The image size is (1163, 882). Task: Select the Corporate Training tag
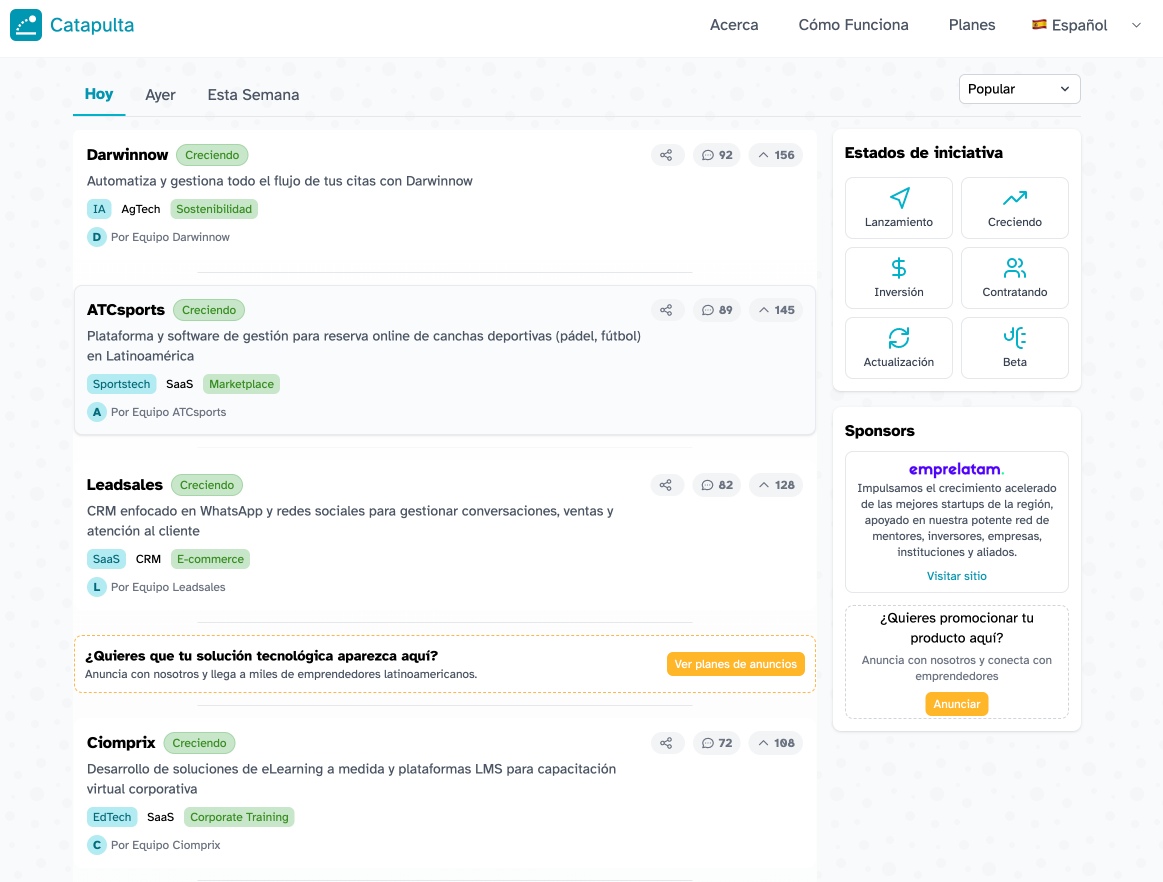click(x=239, y=817)
